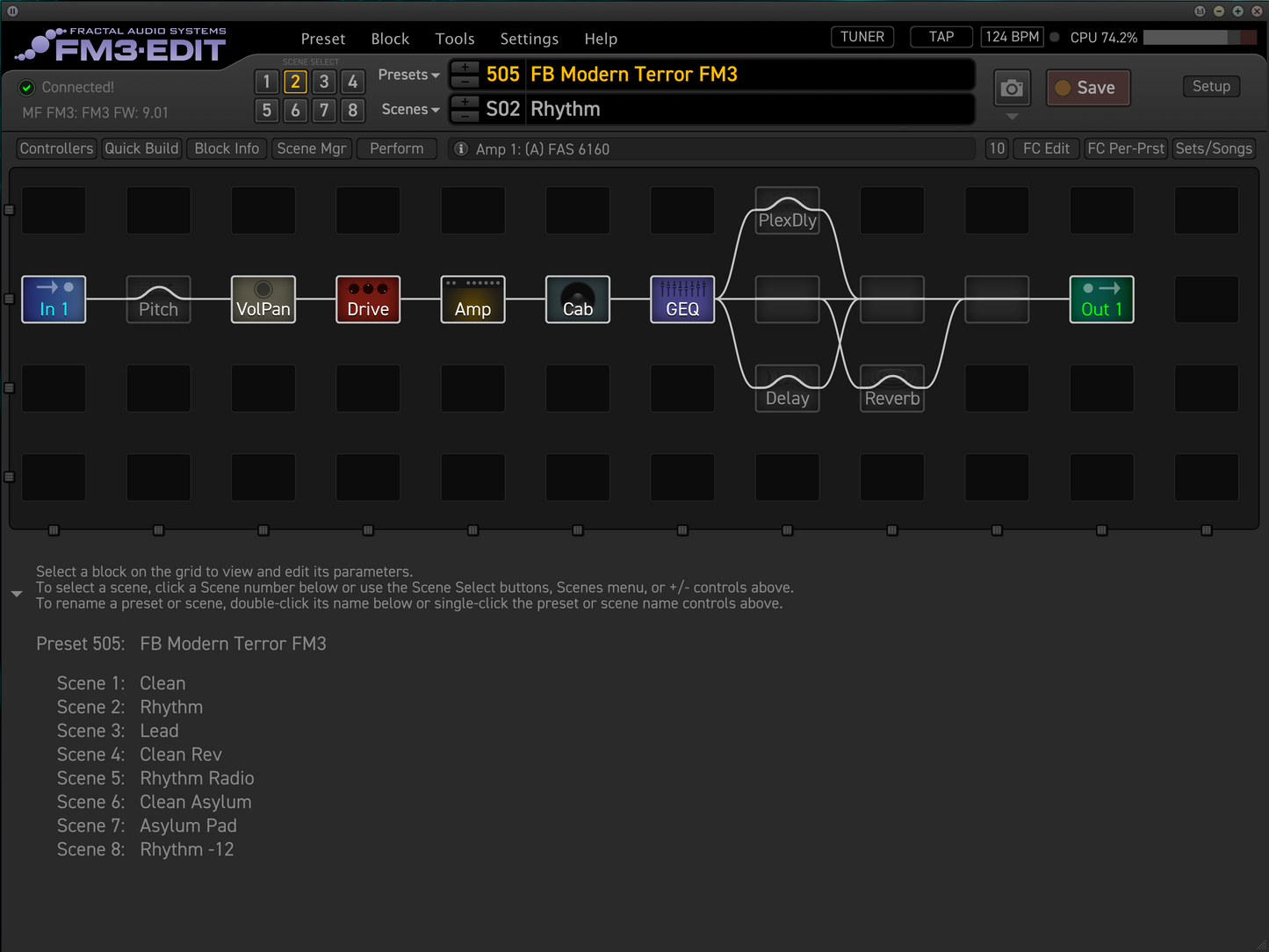Click the 124 BPM tempo field

click(1012, 37)
